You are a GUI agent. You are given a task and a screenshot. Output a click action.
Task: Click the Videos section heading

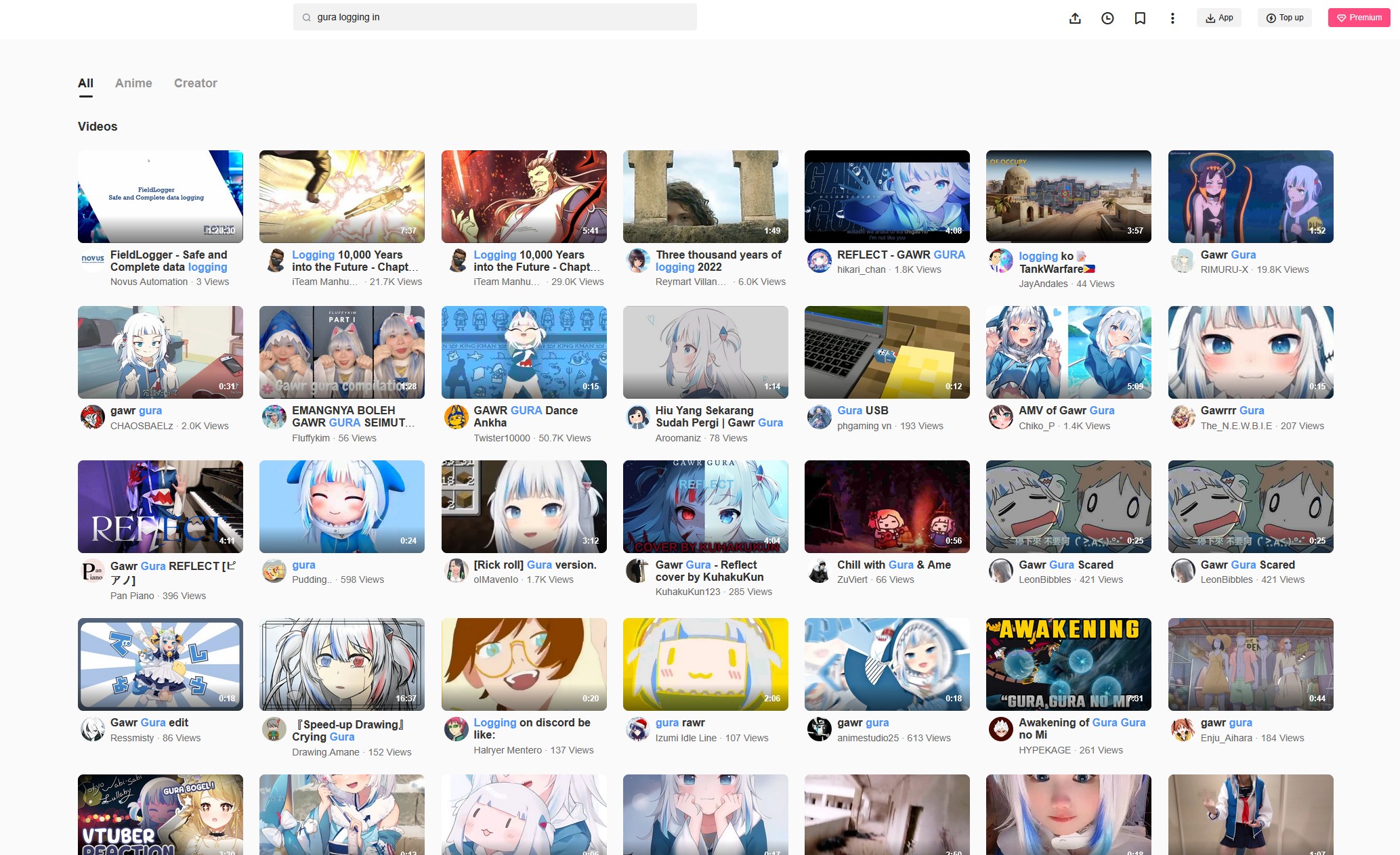[x=98, y=127]
